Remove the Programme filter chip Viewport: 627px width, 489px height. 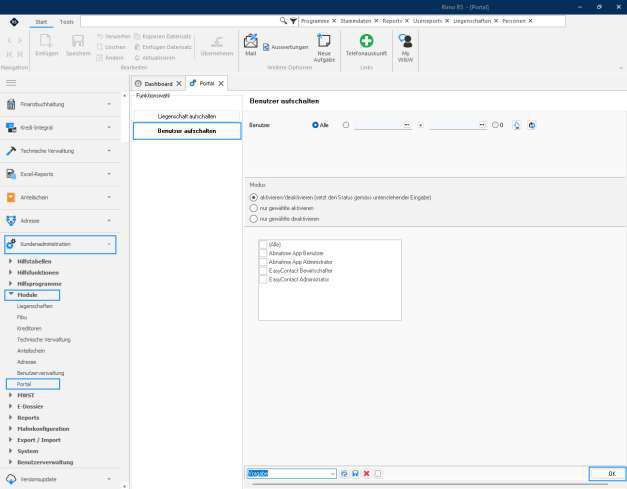[334, 21]
